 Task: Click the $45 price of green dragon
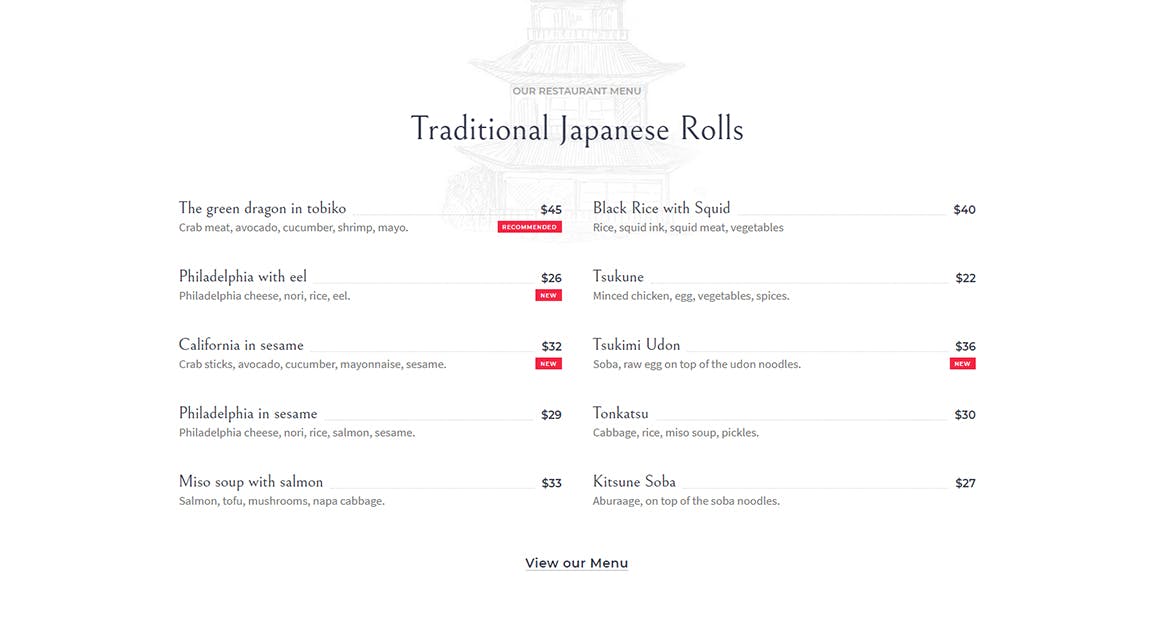click(x=551, y=210)
